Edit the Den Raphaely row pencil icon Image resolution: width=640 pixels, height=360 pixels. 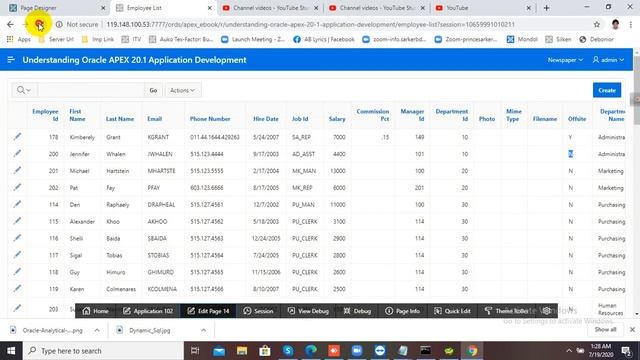click(17, 204)
